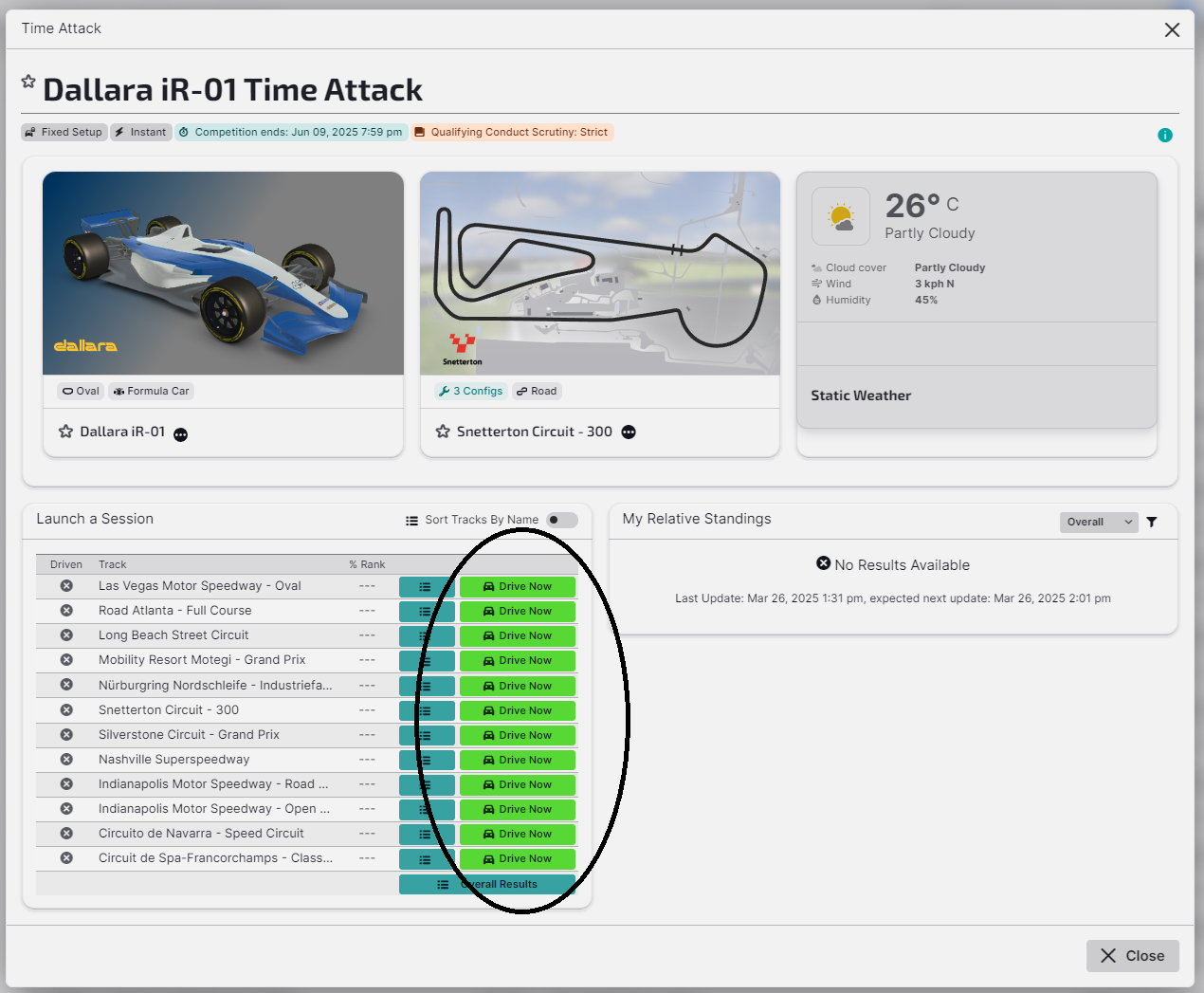Click the driven status icon for Nashville Superspeedway
The image size is (1204, 993).
[66, 760]
